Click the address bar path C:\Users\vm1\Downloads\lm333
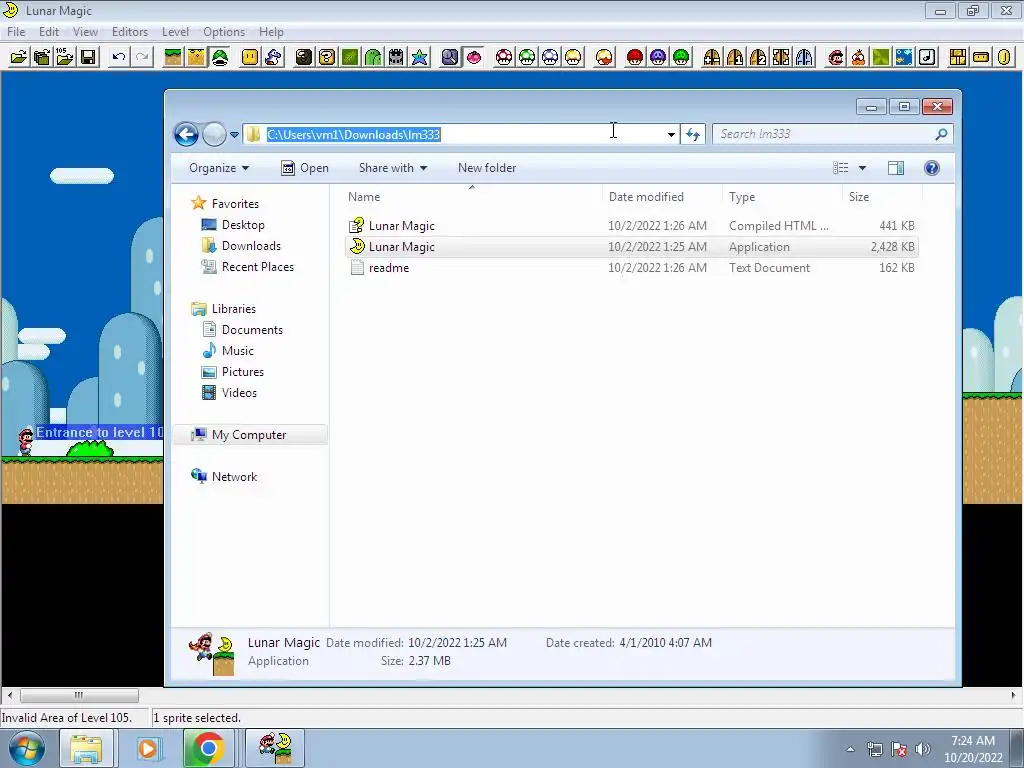This screenshot has height=768, width=1024. (353, 135)
